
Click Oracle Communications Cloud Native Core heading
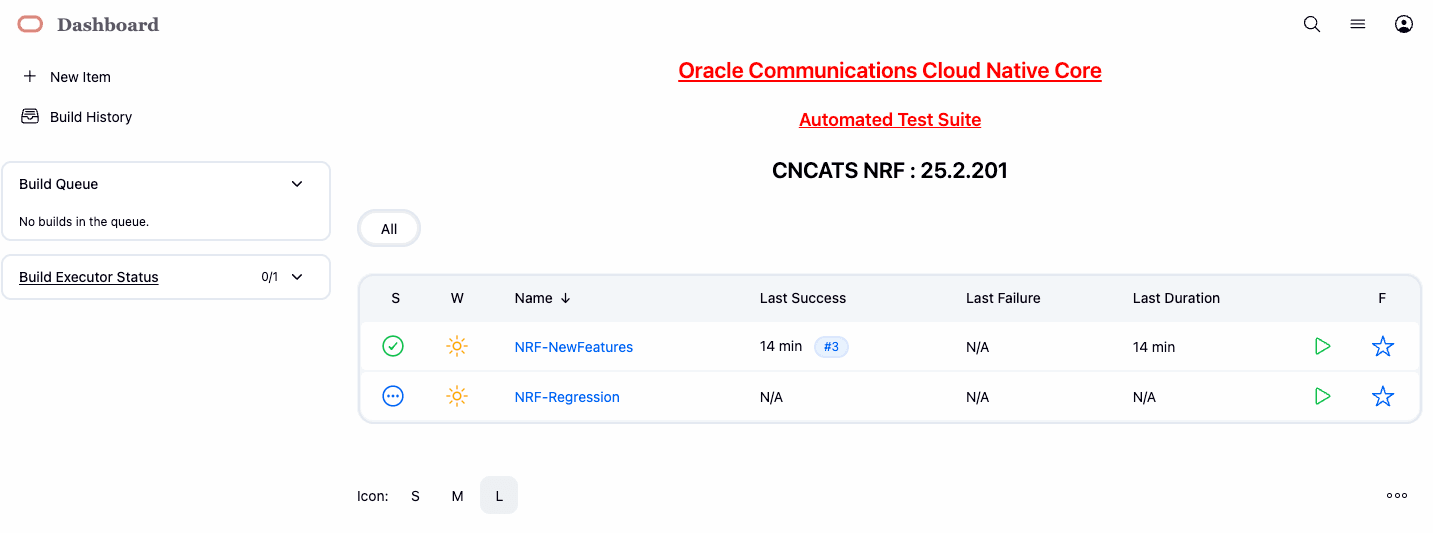[890, 71]
